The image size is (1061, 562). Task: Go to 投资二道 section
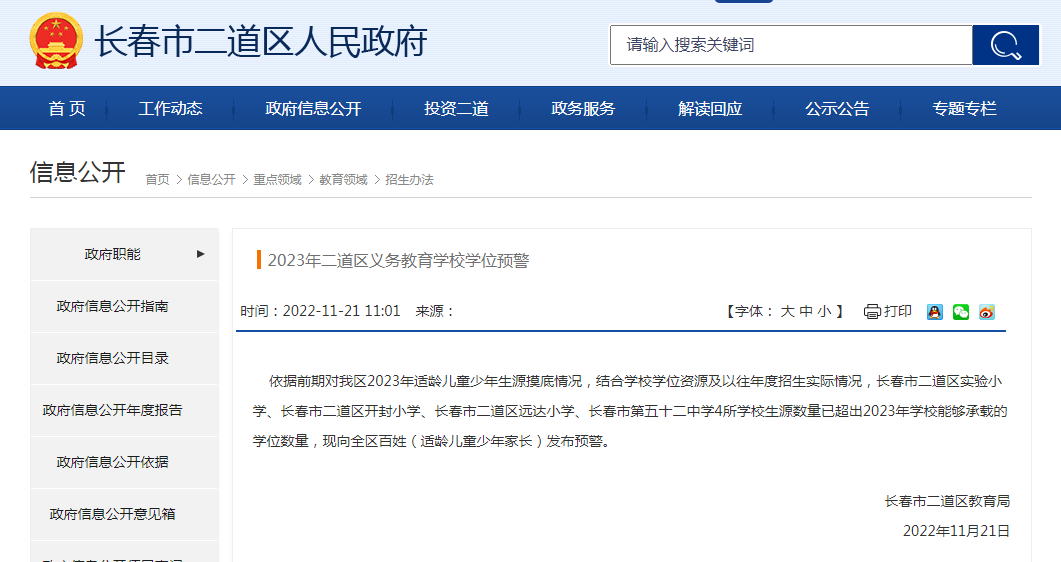pos(456,108)
